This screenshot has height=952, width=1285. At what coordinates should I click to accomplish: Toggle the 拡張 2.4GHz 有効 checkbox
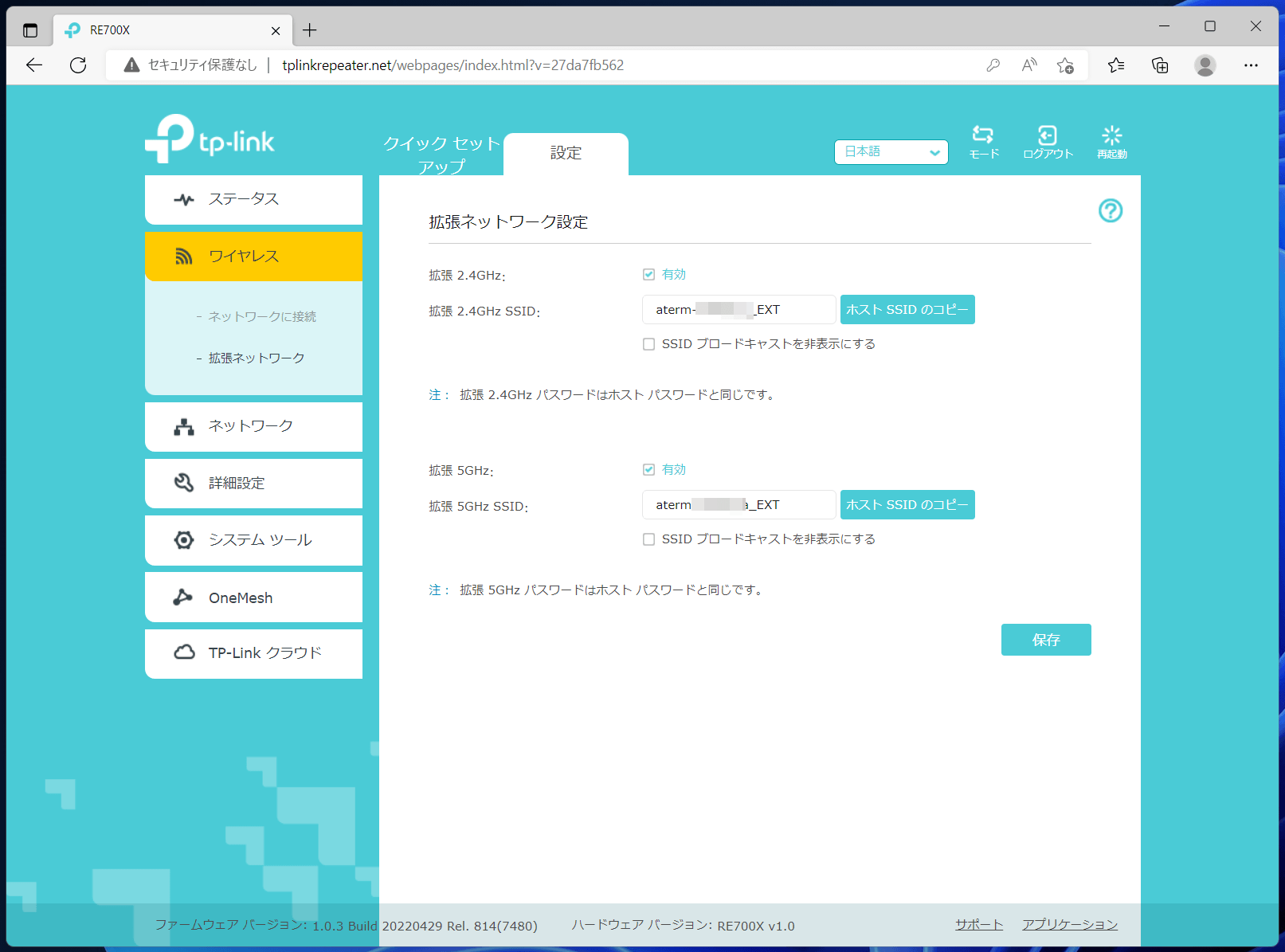pyautogui.click(x=648, y=274)
